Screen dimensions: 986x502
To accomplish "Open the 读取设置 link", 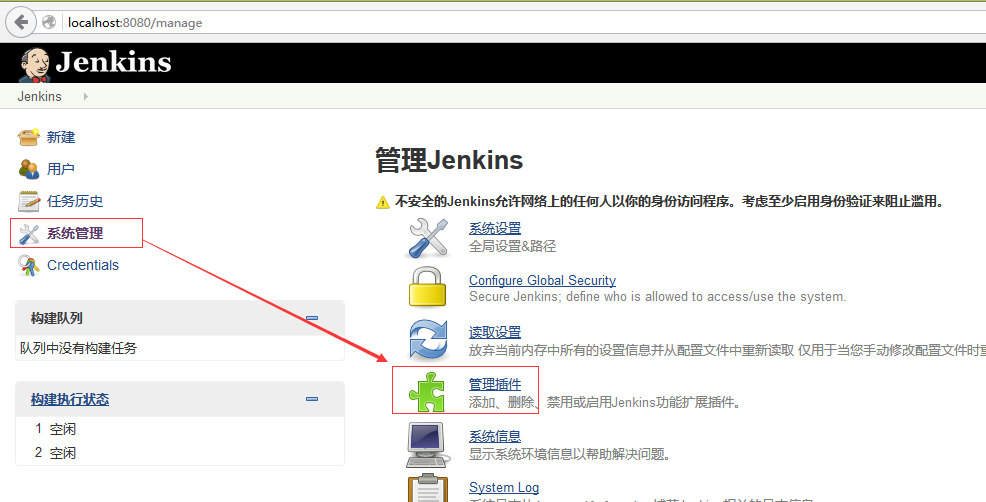I will coord(495,332).
